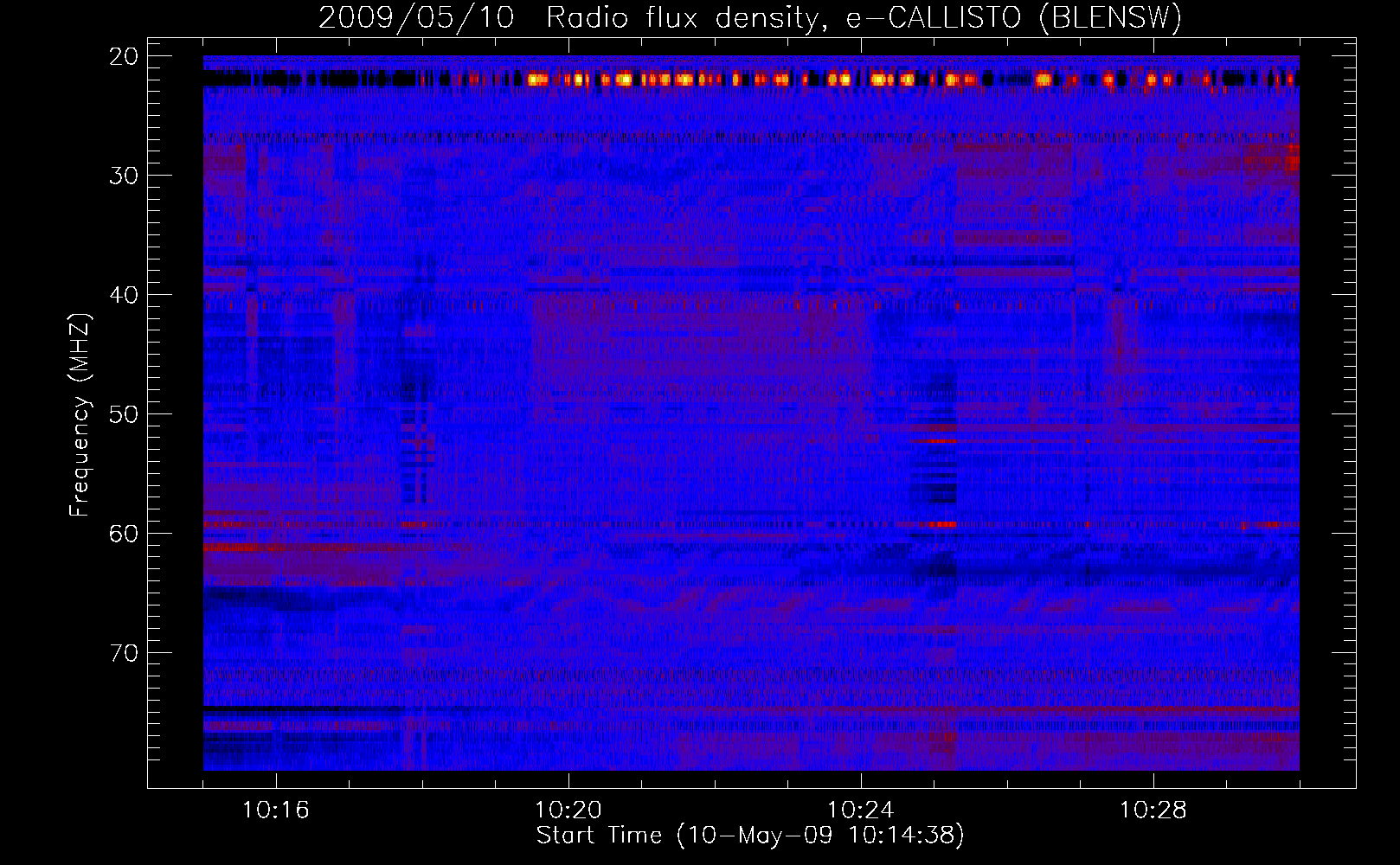Click the 50 frequency tick label
Viewport: 1400px width, 865px height.
click(x=125, y=414)
